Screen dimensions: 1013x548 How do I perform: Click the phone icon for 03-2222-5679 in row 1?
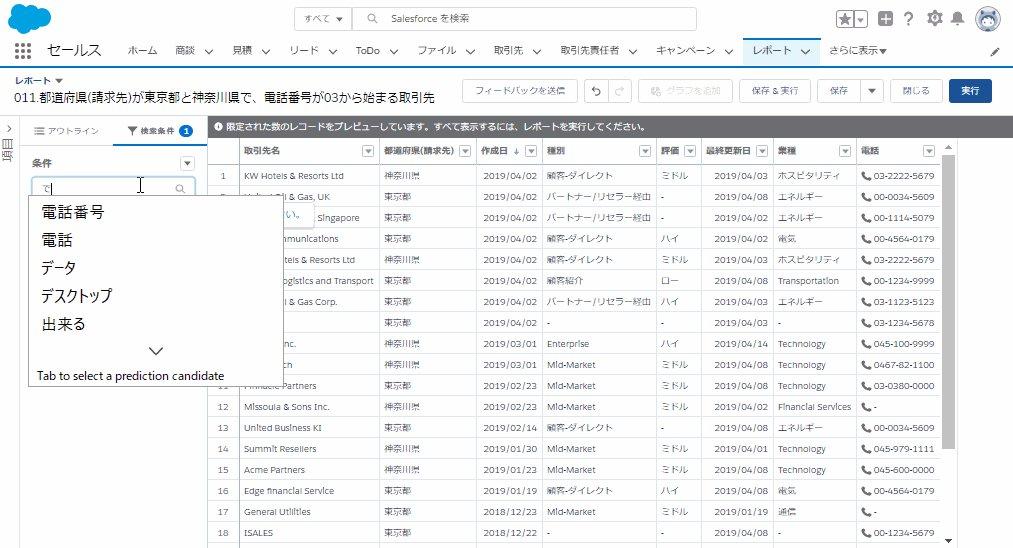pyautogui.click(x=866, y=176)
